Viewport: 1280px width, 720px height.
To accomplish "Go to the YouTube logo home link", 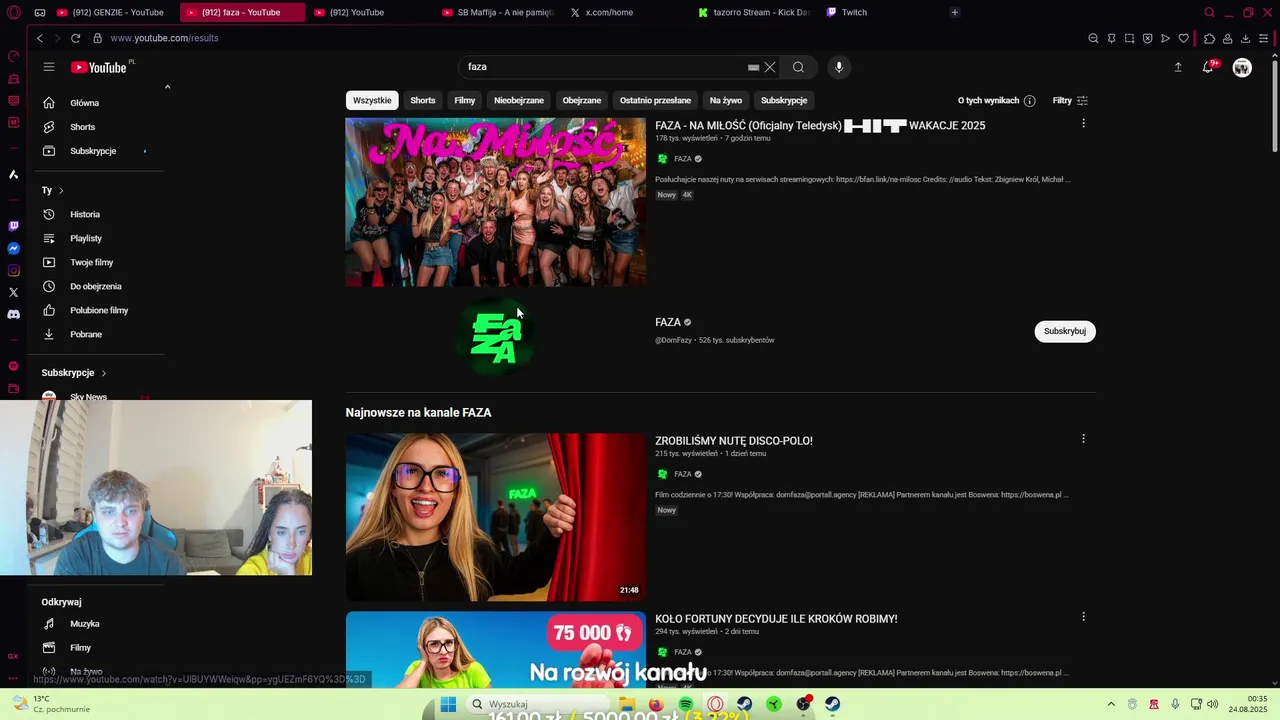I will pyautogui.click(x=98, y=67).
